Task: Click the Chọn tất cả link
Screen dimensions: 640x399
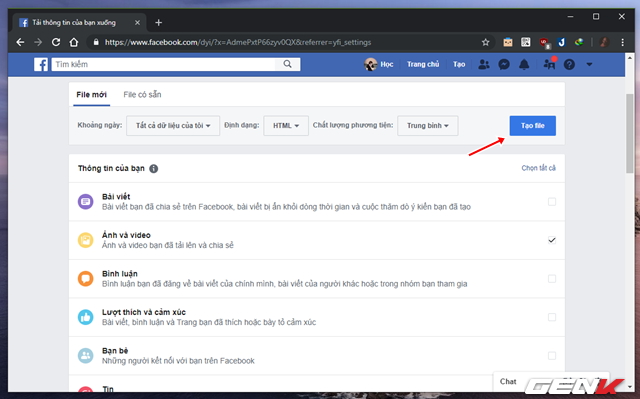Action: (538, 168)
